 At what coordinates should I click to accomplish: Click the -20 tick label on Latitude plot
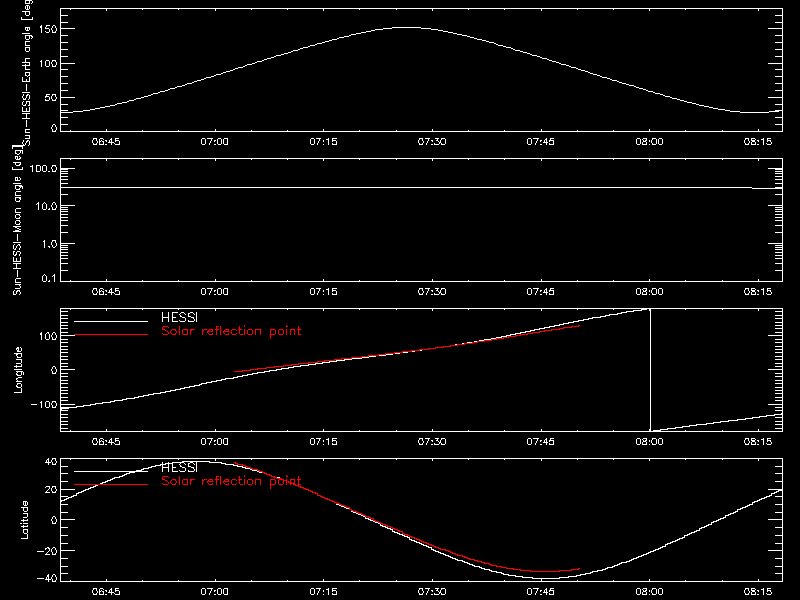pos(47,551)
